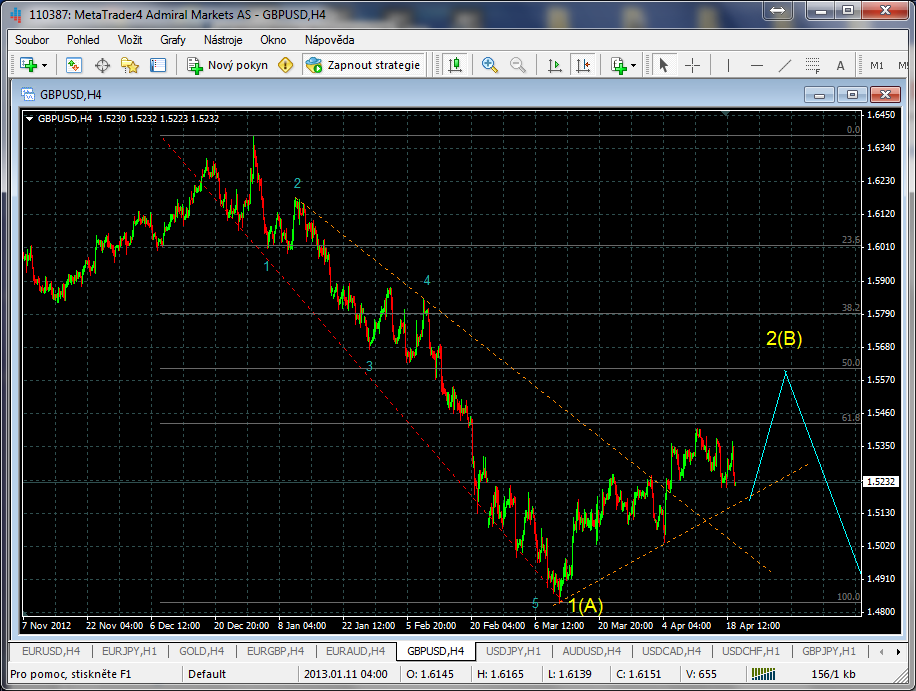Viewport: 916px width, 691px height.
Task: Open the New Chart dropdown arrow
Action: (44, 65)
